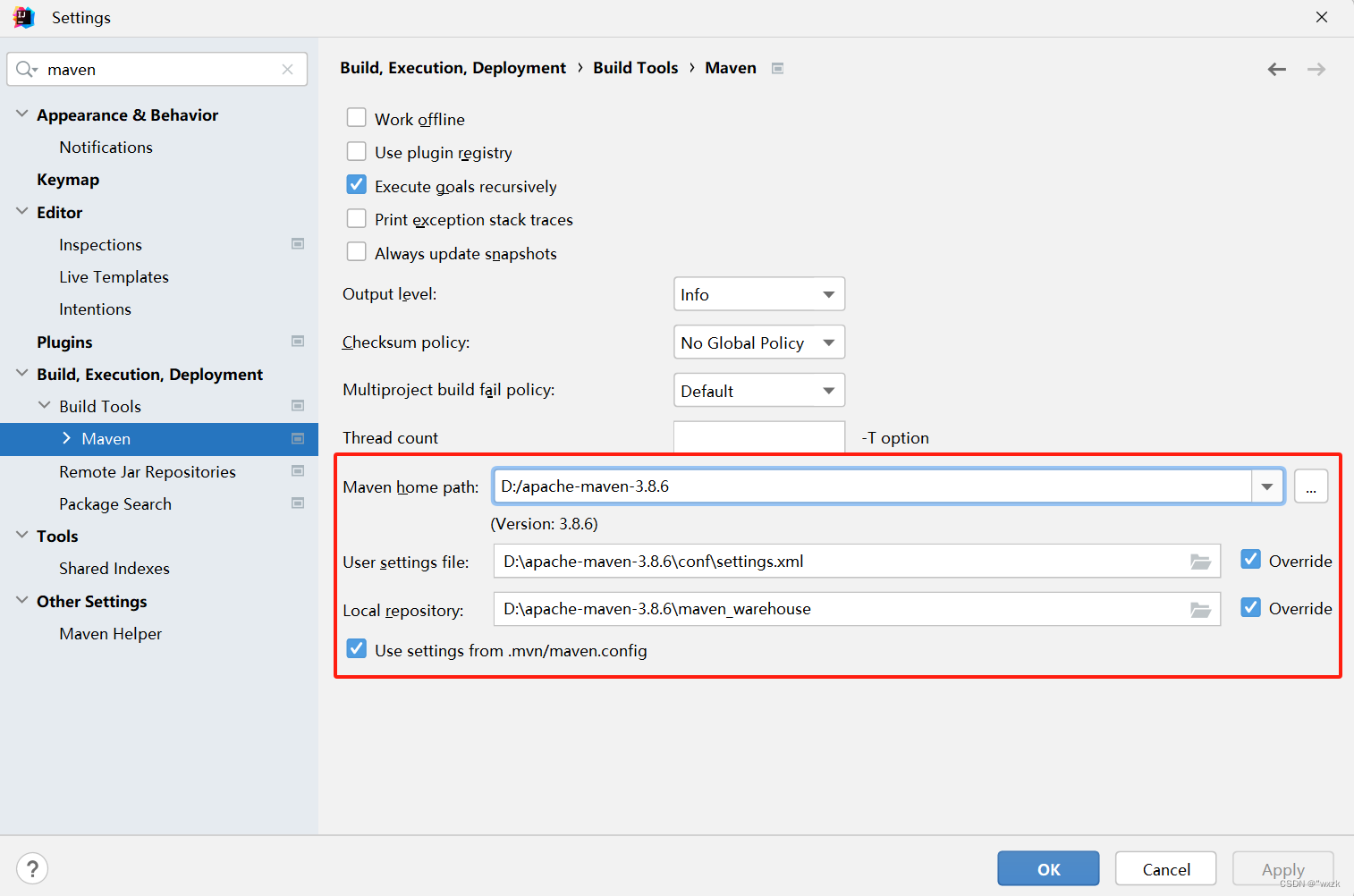The height and width of the screenshot is (896, 1354).
Task: Click the settings search box
Action: point(157,69)
